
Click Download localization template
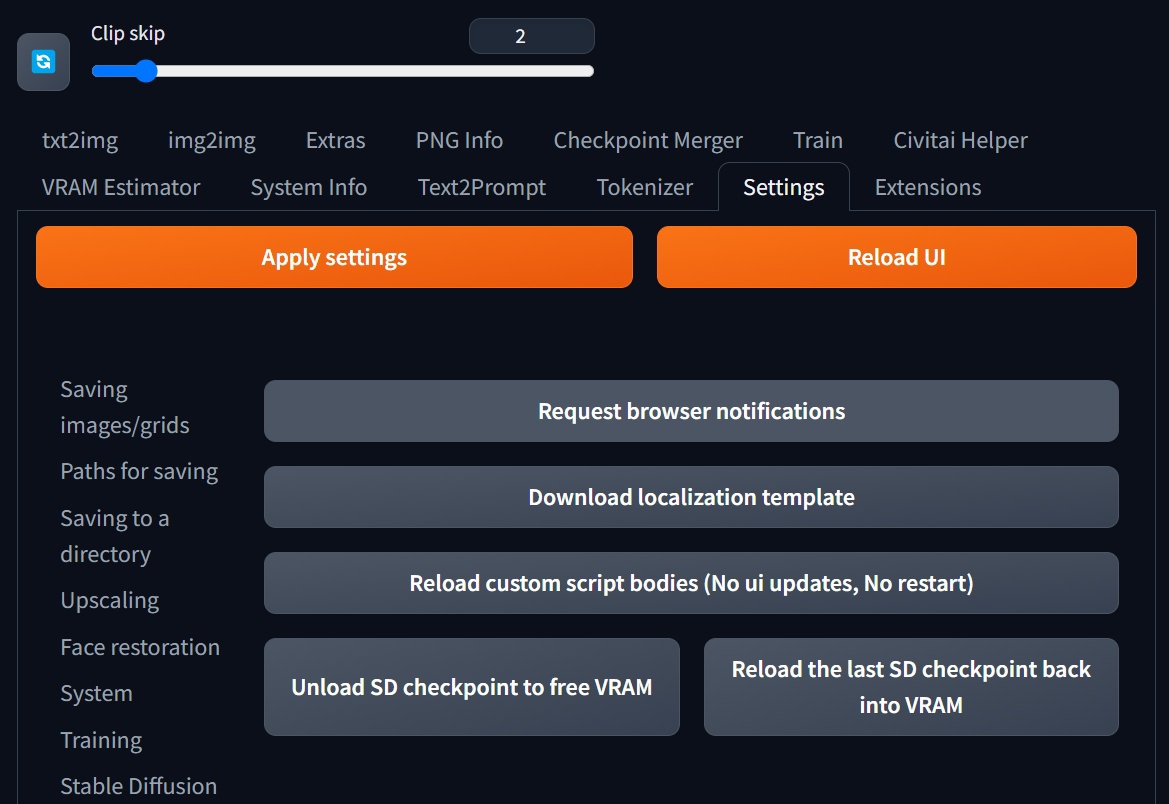pos(691,497)
